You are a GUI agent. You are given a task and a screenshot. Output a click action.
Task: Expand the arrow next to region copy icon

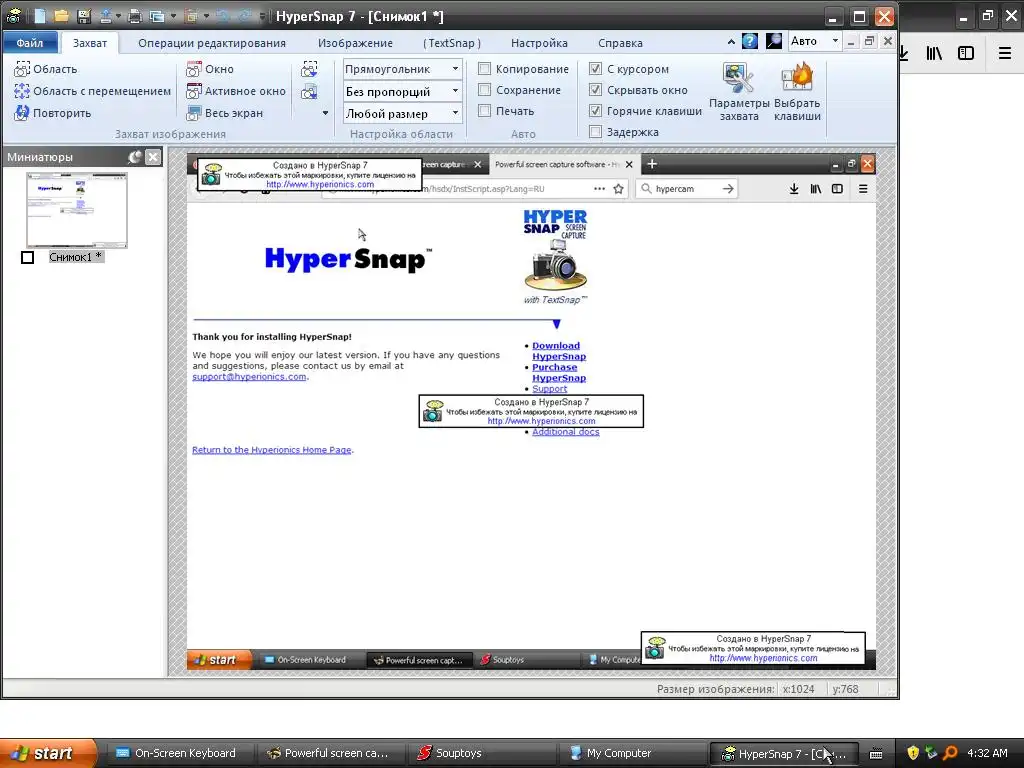click(x=206, y=16)
